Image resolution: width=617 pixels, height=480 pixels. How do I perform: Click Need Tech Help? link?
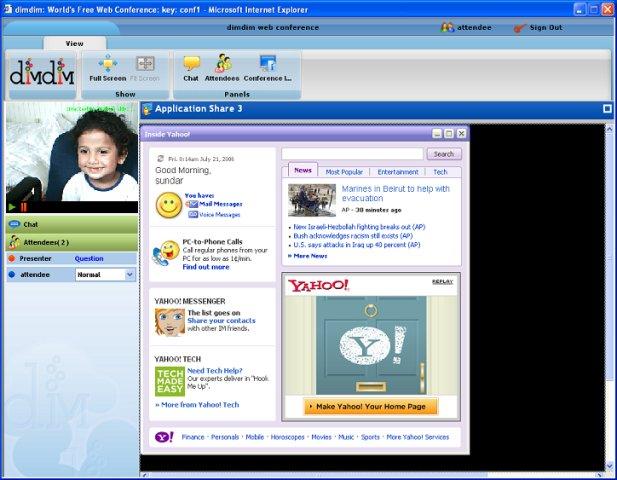(x=214, y=371)
